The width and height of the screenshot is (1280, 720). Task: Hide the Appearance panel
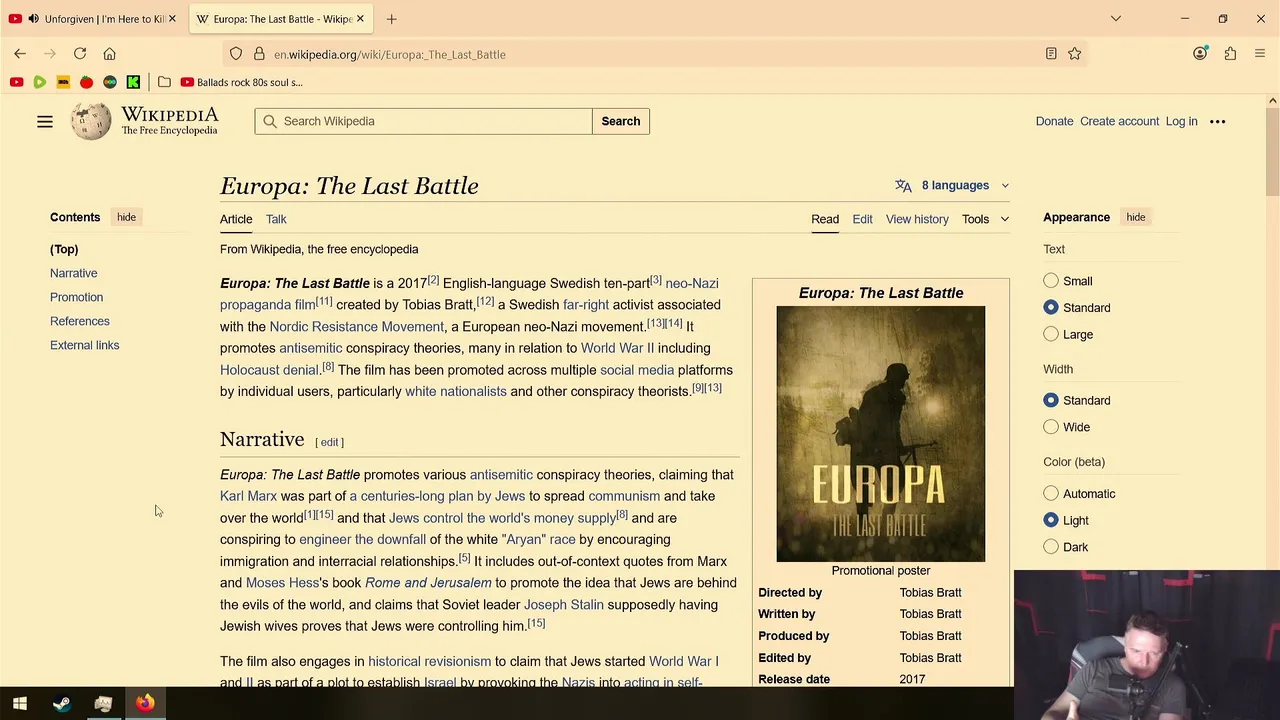click(1136, 217)
